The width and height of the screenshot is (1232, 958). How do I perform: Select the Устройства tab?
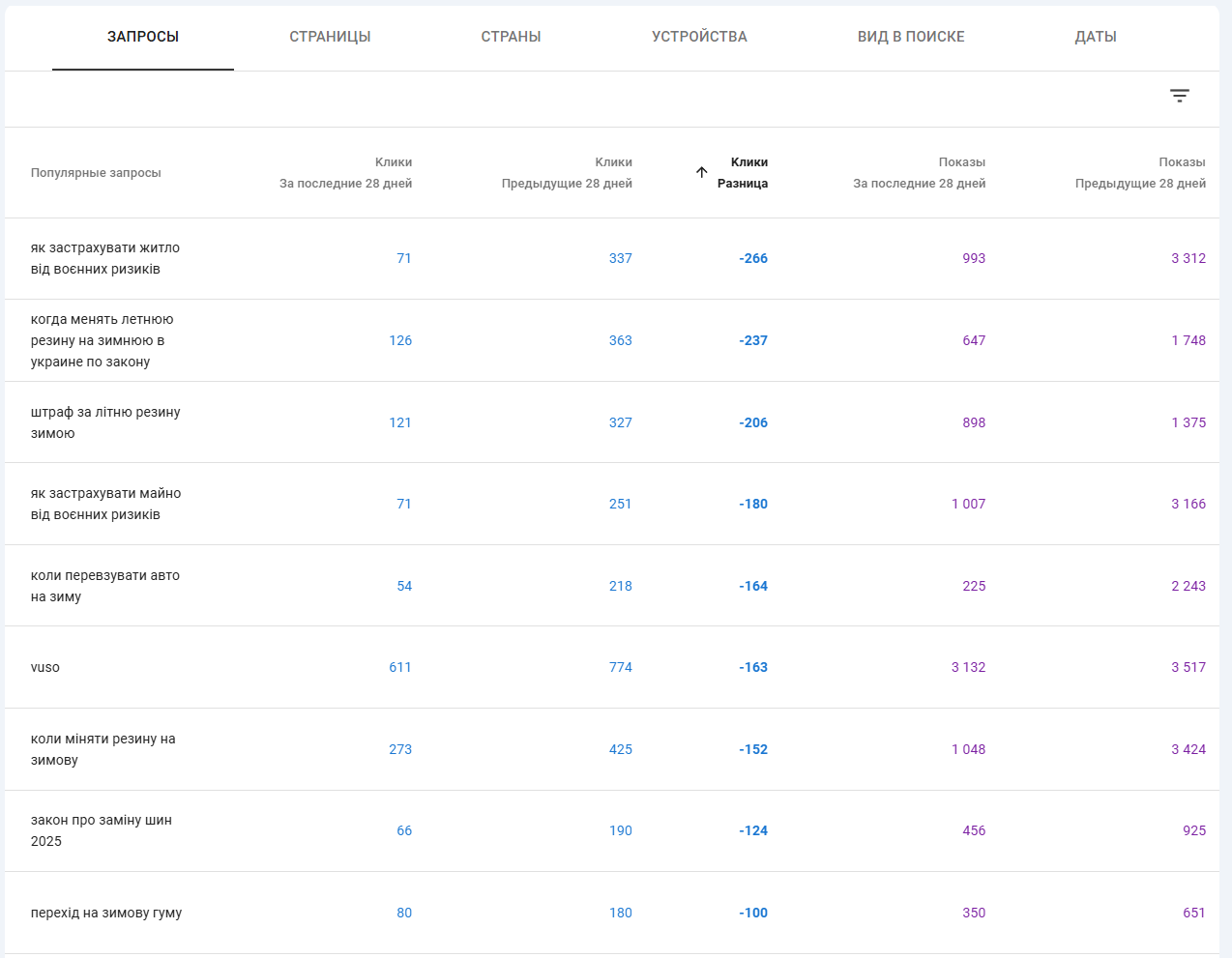[699, 37]
